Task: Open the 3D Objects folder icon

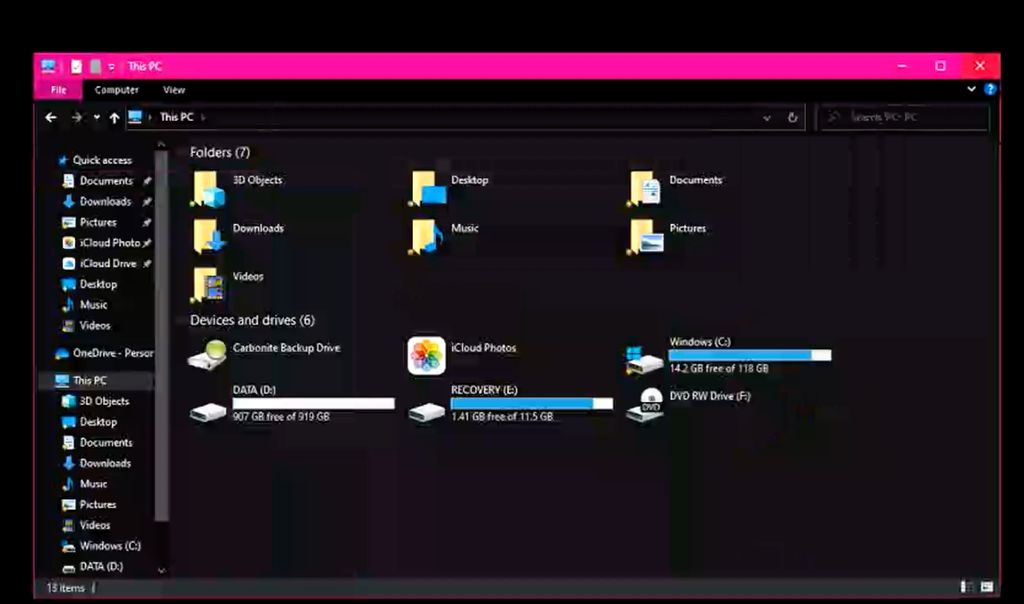Action: (x=207, y=187)
